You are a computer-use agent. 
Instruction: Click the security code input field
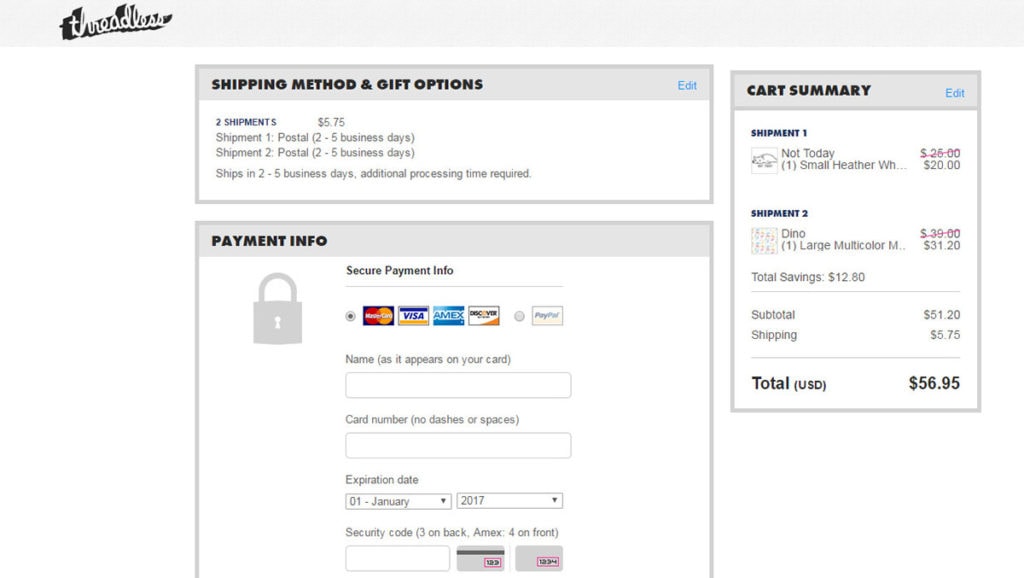click(x=396, y=557)
